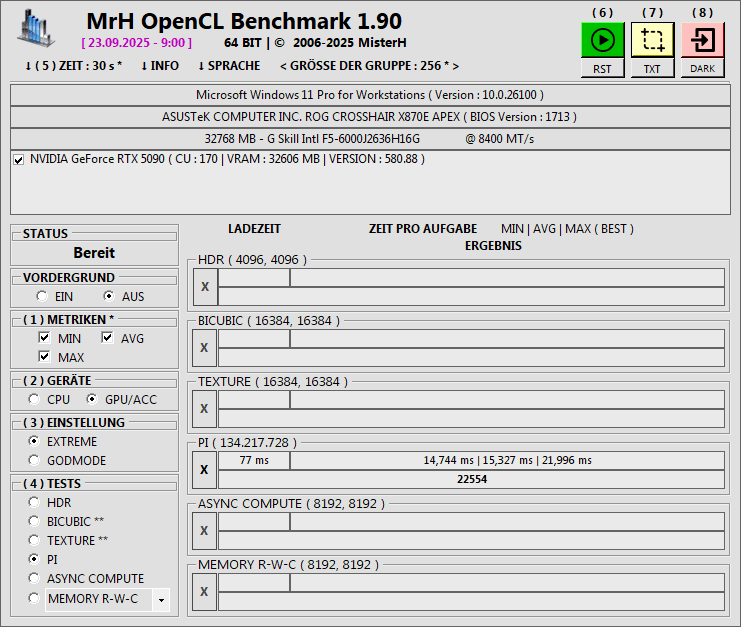Click the X button in PI results row
This screenshot has height=627, width=741.
(x=204, y=470)
